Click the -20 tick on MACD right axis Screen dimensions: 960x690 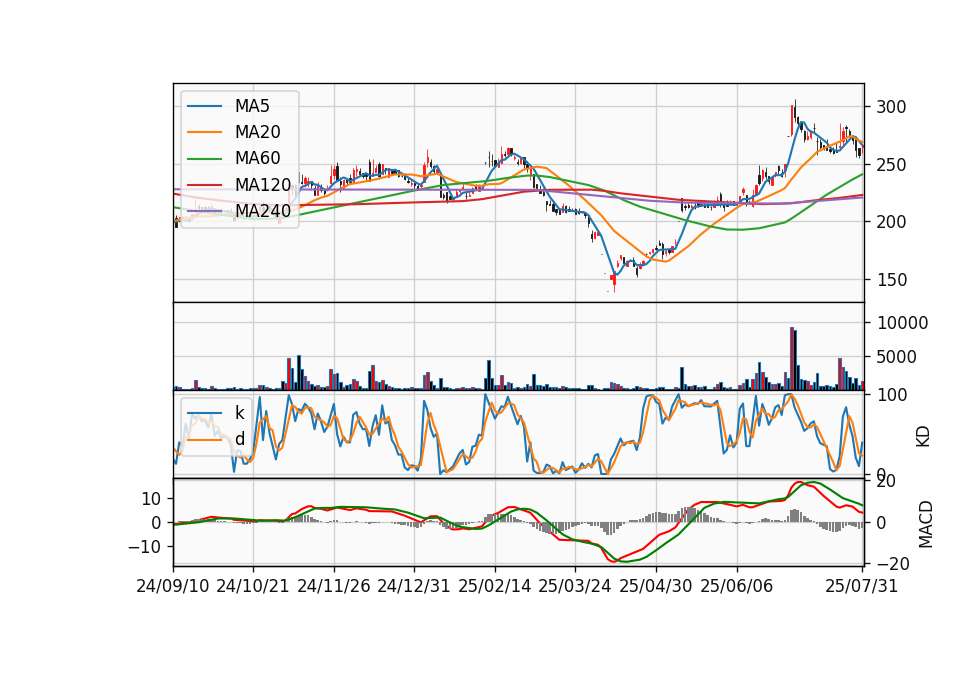click(x=893, y=563)
